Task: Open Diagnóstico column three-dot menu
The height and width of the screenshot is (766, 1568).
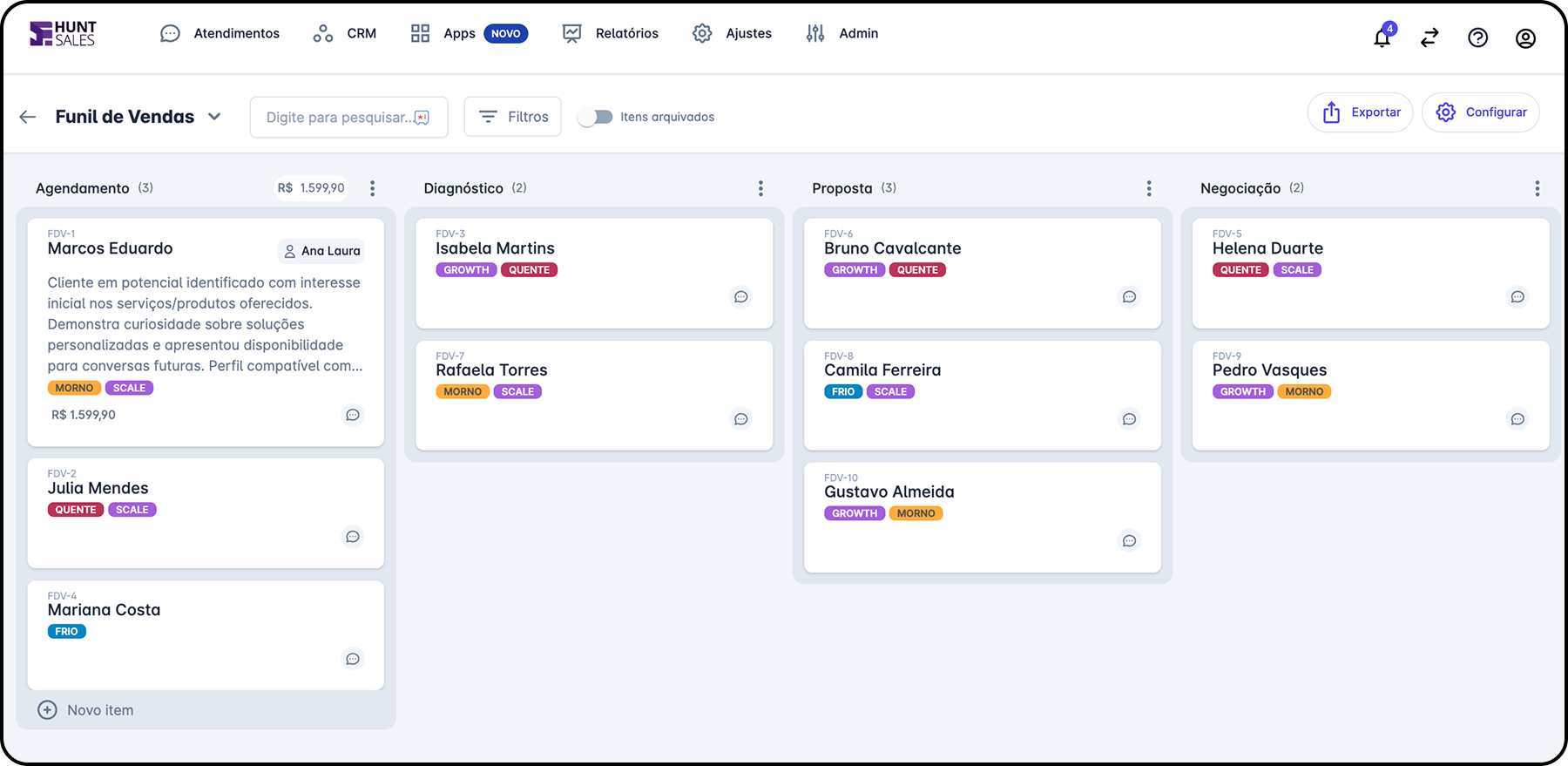Action: pyautogui.click(x=760, y=188)
